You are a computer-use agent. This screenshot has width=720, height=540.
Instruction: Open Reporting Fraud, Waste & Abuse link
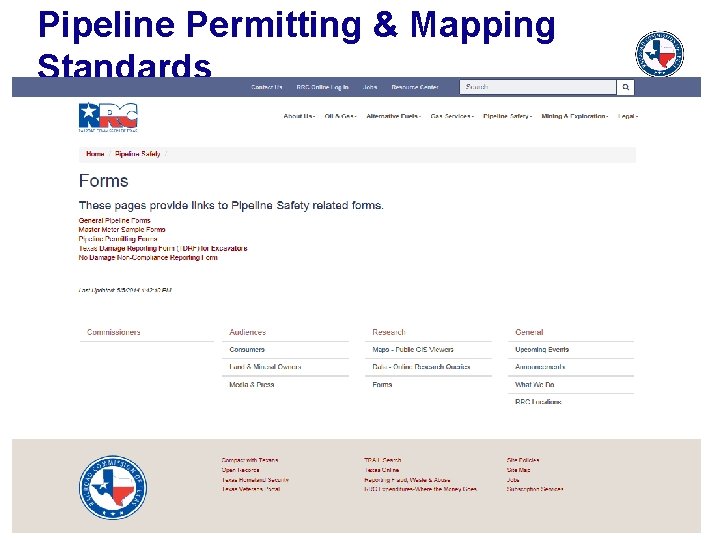pyautogui.click(x=407, y=480)
